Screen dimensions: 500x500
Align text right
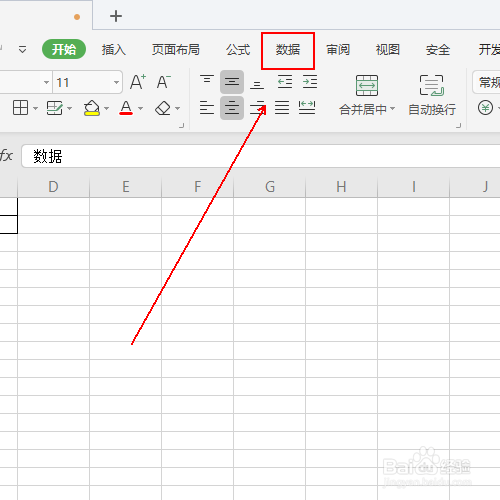click(x=257, y=108)
